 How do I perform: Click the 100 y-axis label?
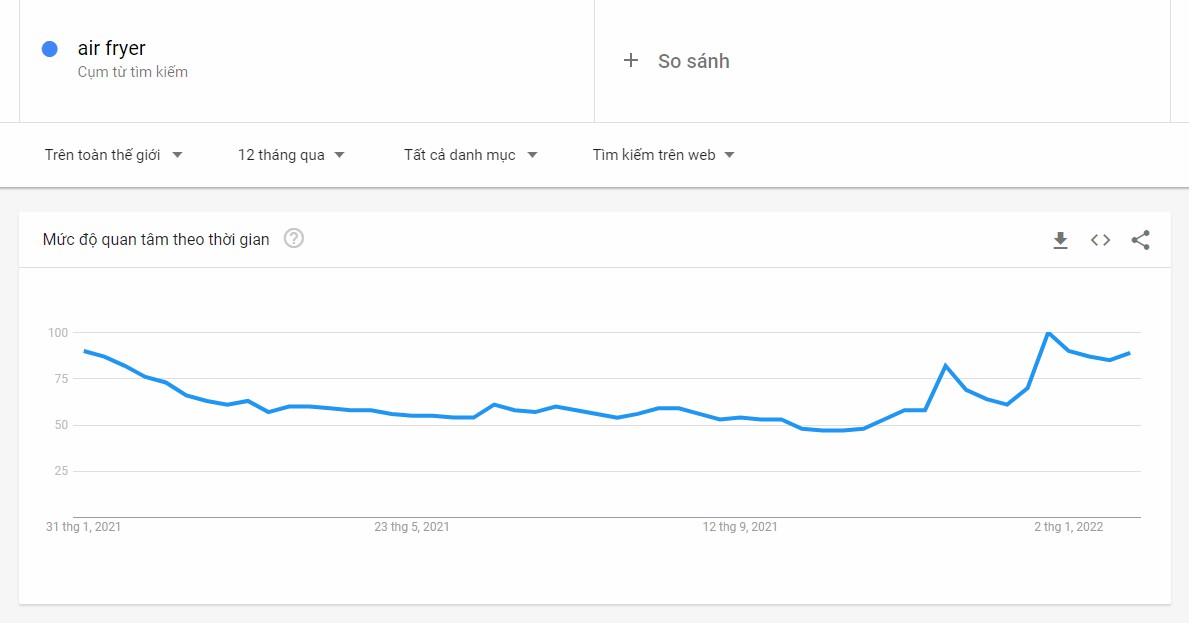coord(57,332)
